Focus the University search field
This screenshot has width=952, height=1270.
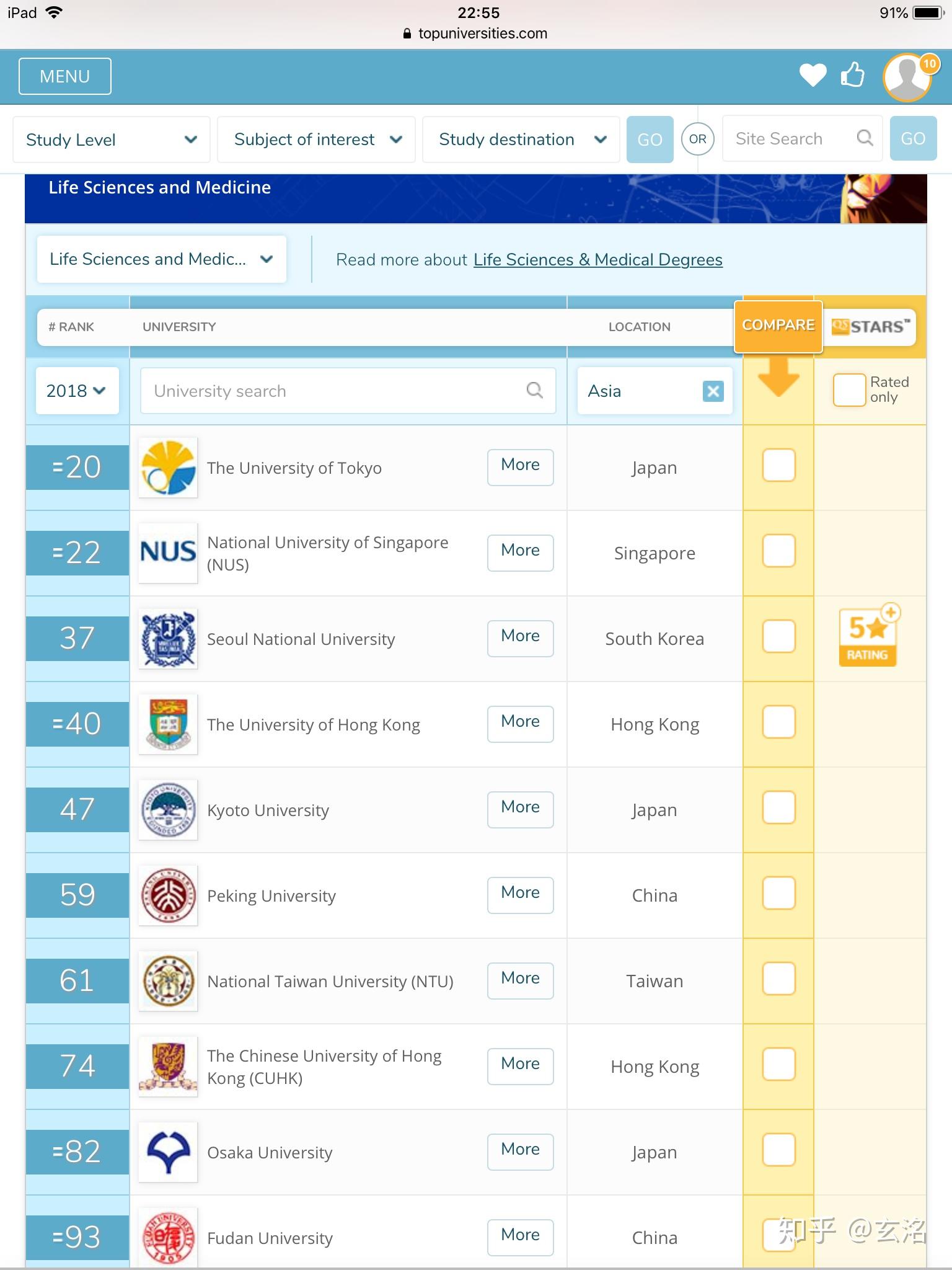click(x=348, y=391)
